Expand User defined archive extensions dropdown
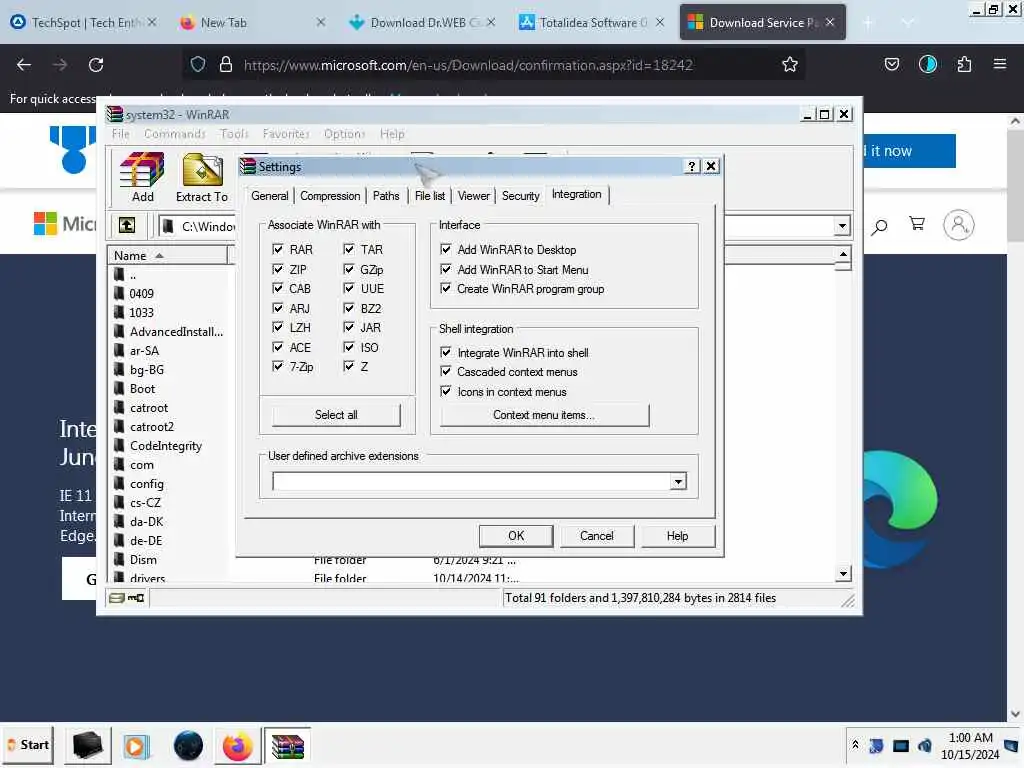 pyautogui.click(x=678, y=482)
